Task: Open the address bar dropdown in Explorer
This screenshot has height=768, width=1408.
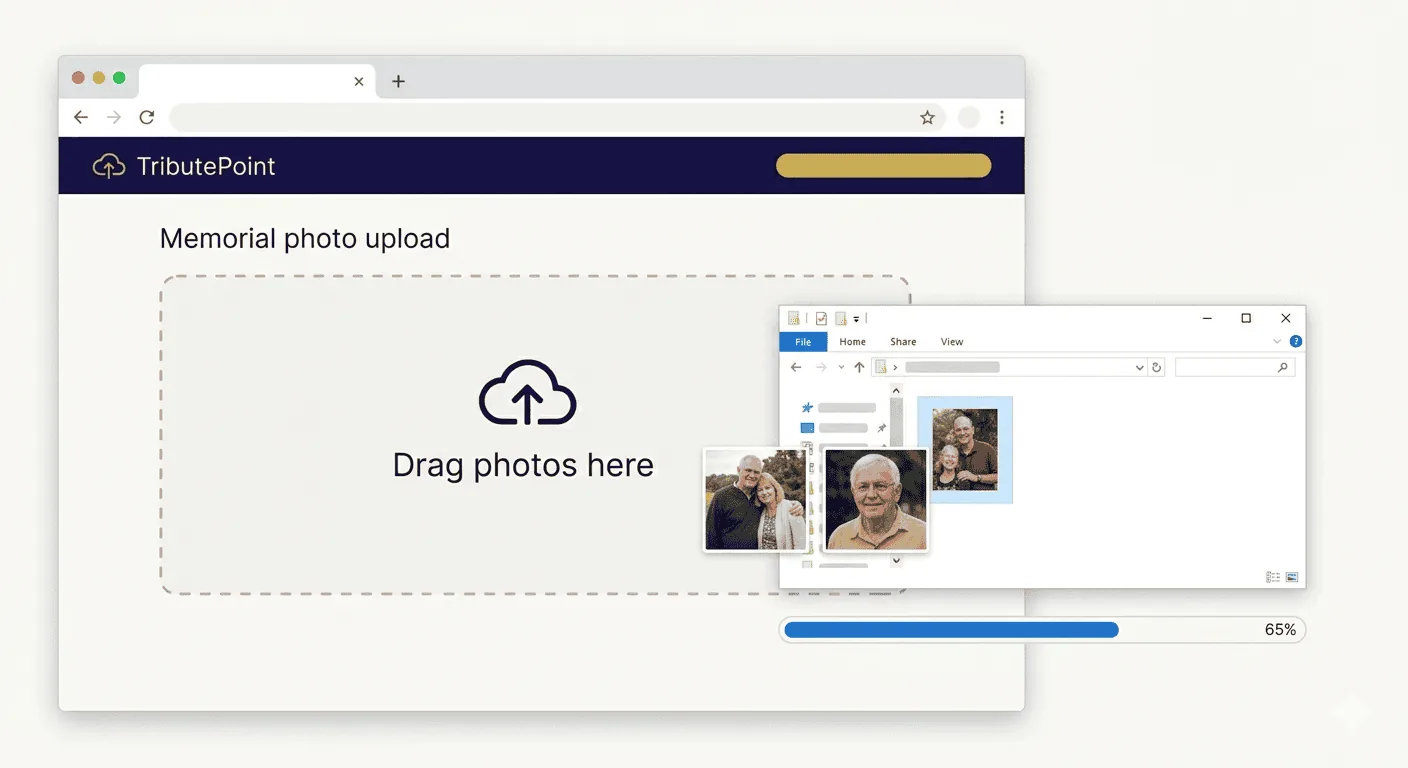Action: coord(1138,367)
